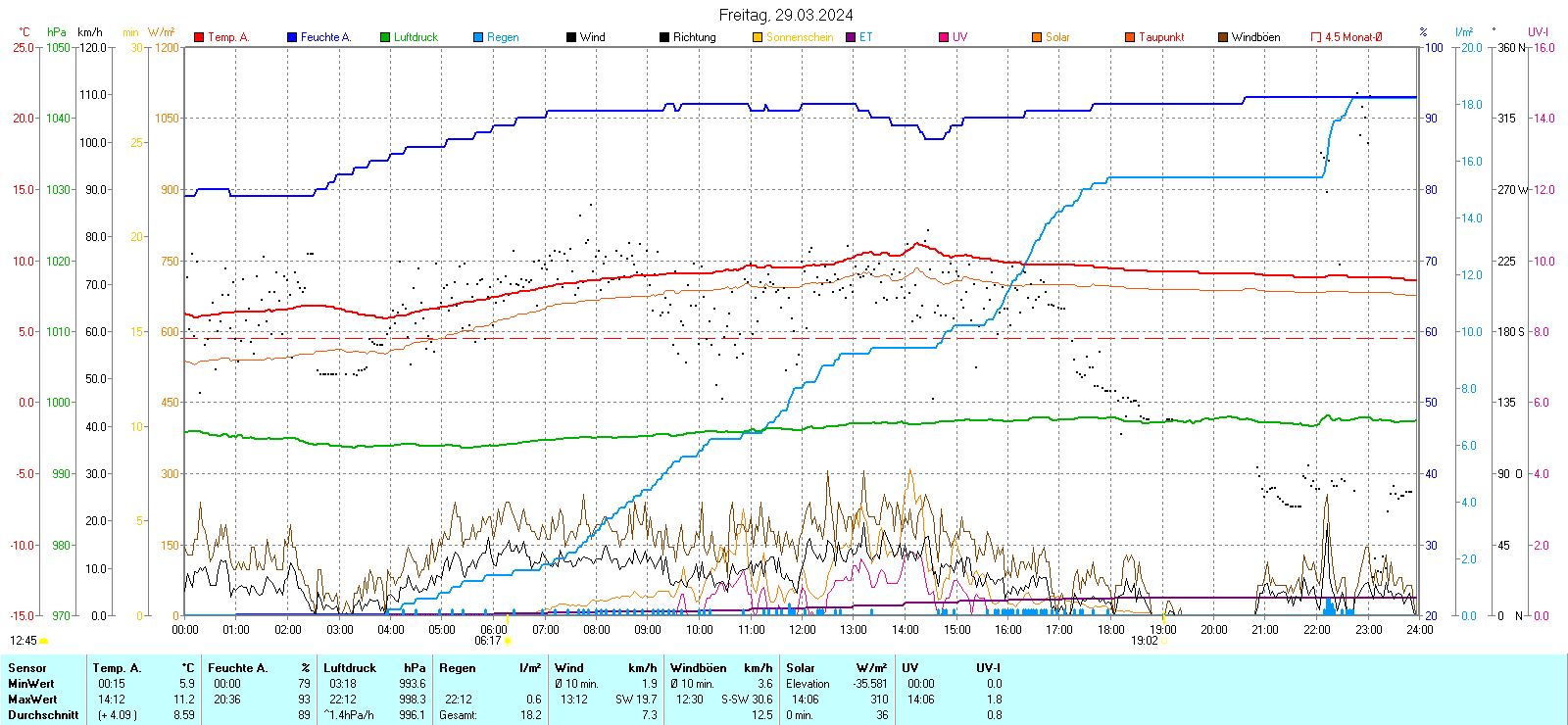
Task: Click the '24:00' time axis label
Action: [x=1419, y=630]
